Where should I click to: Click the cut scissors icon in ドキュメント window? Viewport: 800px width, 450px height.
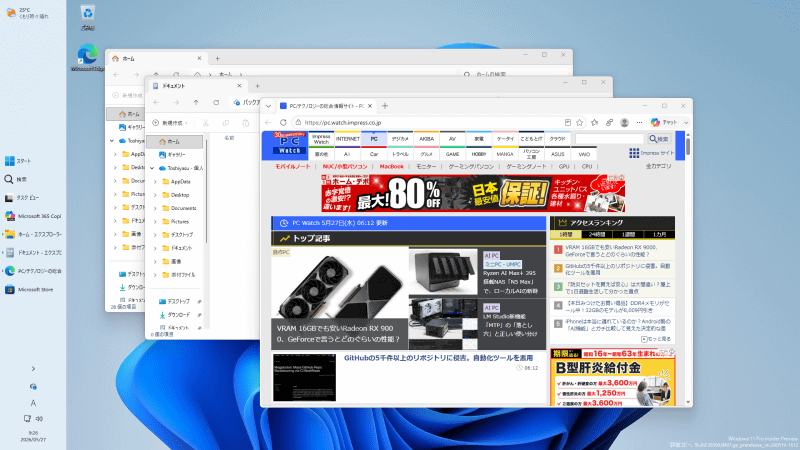click(206, 123)
